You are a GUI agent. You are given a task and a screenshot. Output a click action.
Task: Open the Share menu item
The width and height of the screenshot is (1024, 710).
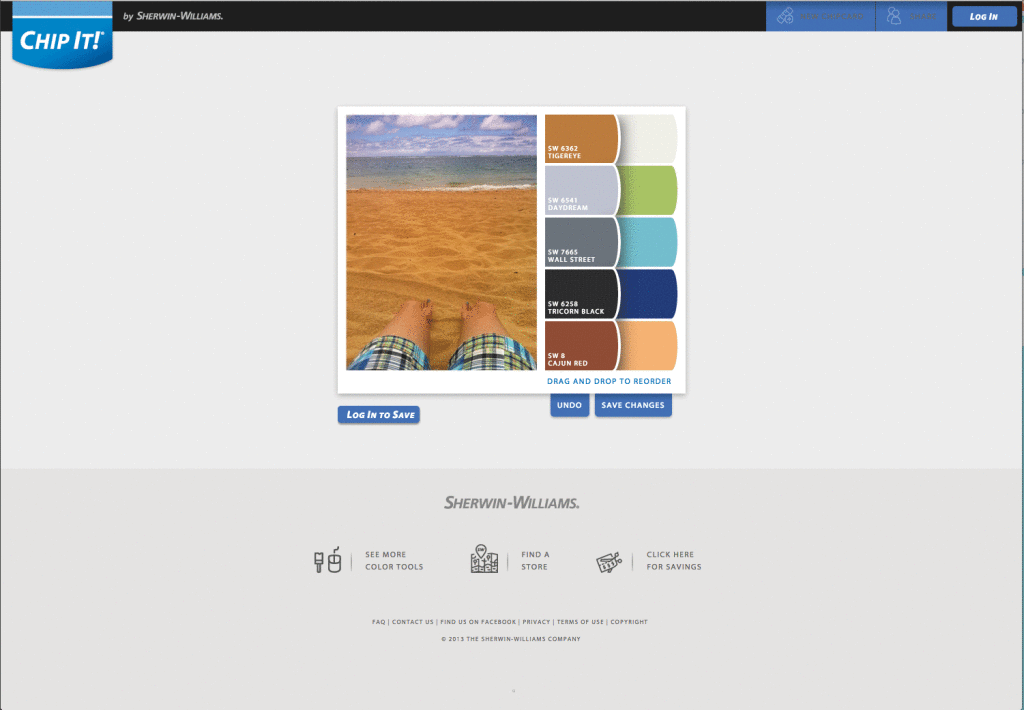pos(911,16)
